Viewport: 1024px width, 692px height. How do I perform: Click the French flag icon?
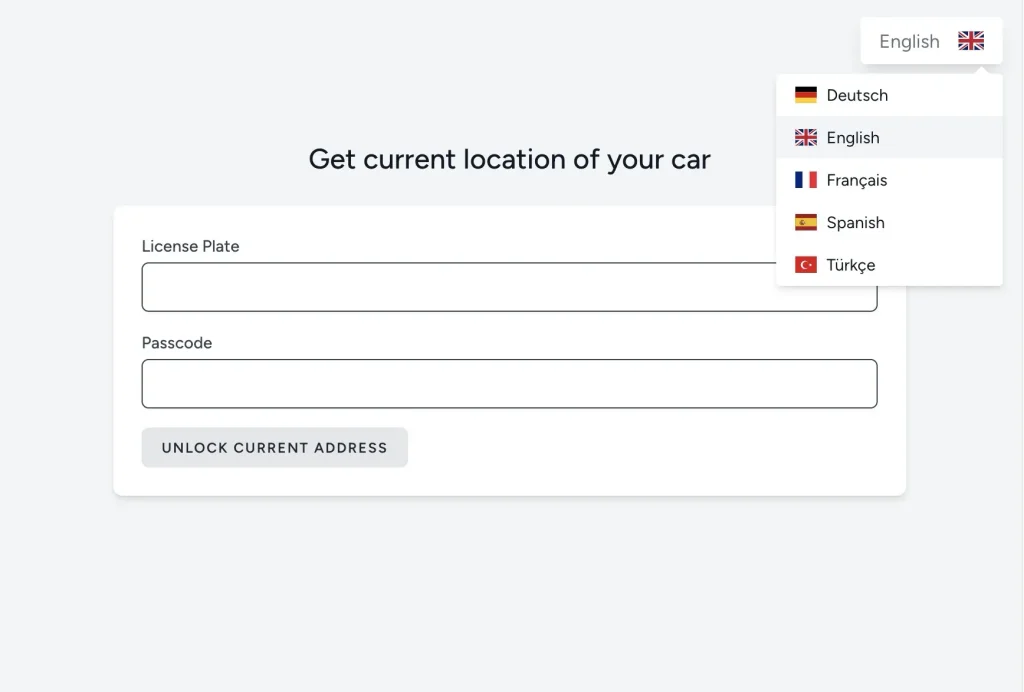tap(805, 179)
